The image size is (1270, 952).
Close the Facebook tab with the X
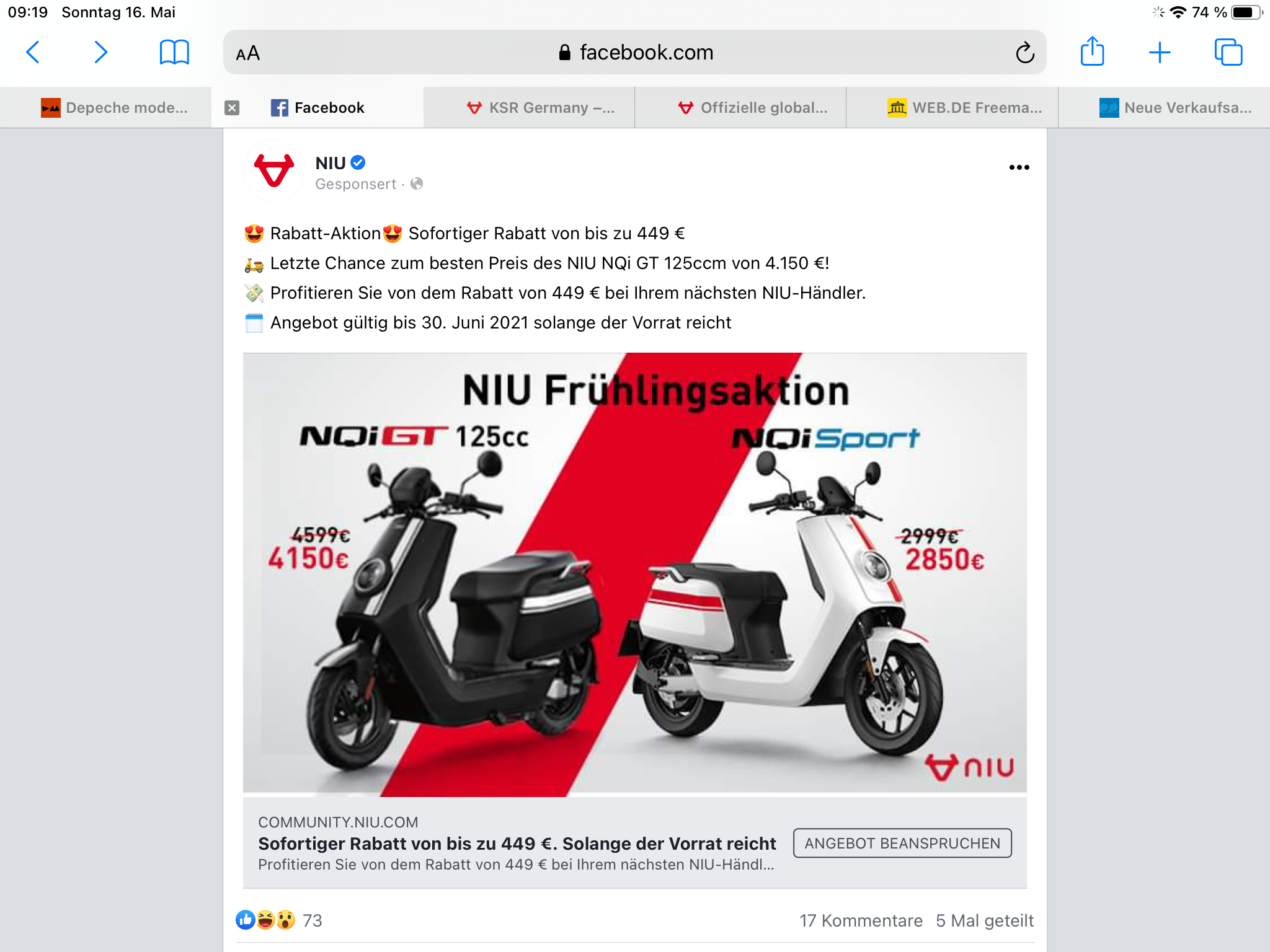pyautogui.click(x=232, y=108)
